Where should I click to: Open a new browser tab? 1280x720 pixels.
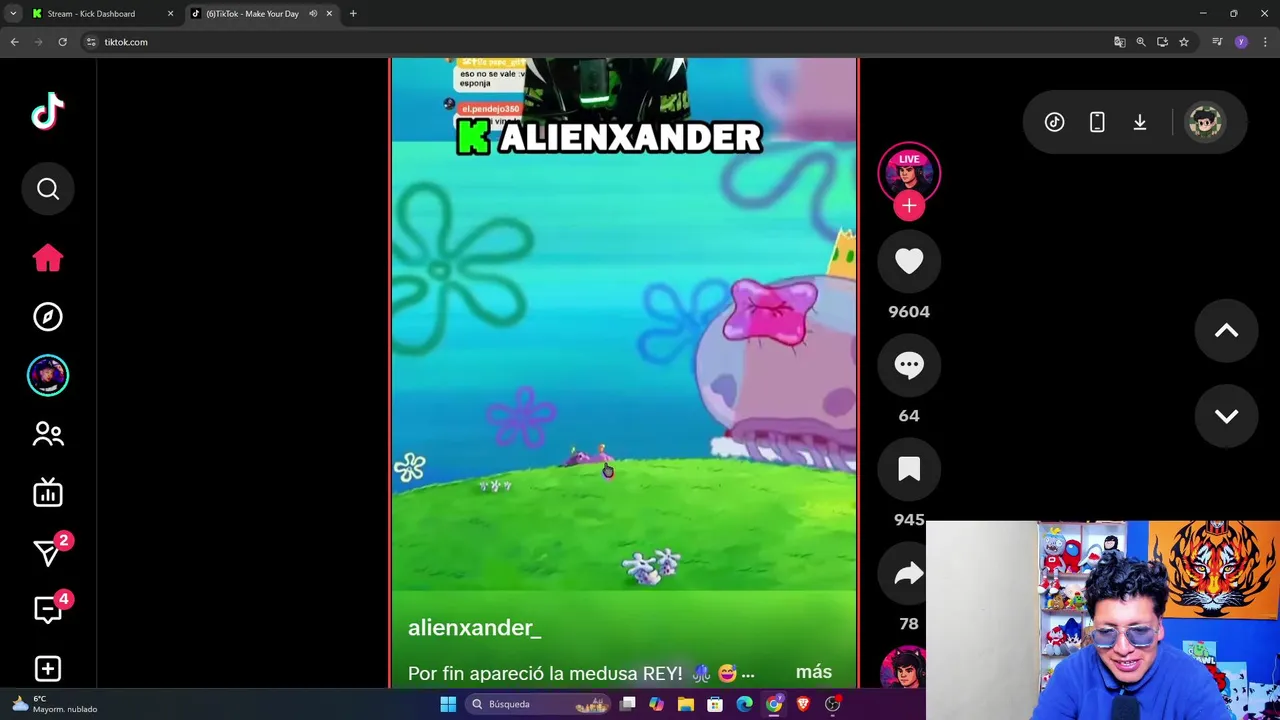pos(353,14)
